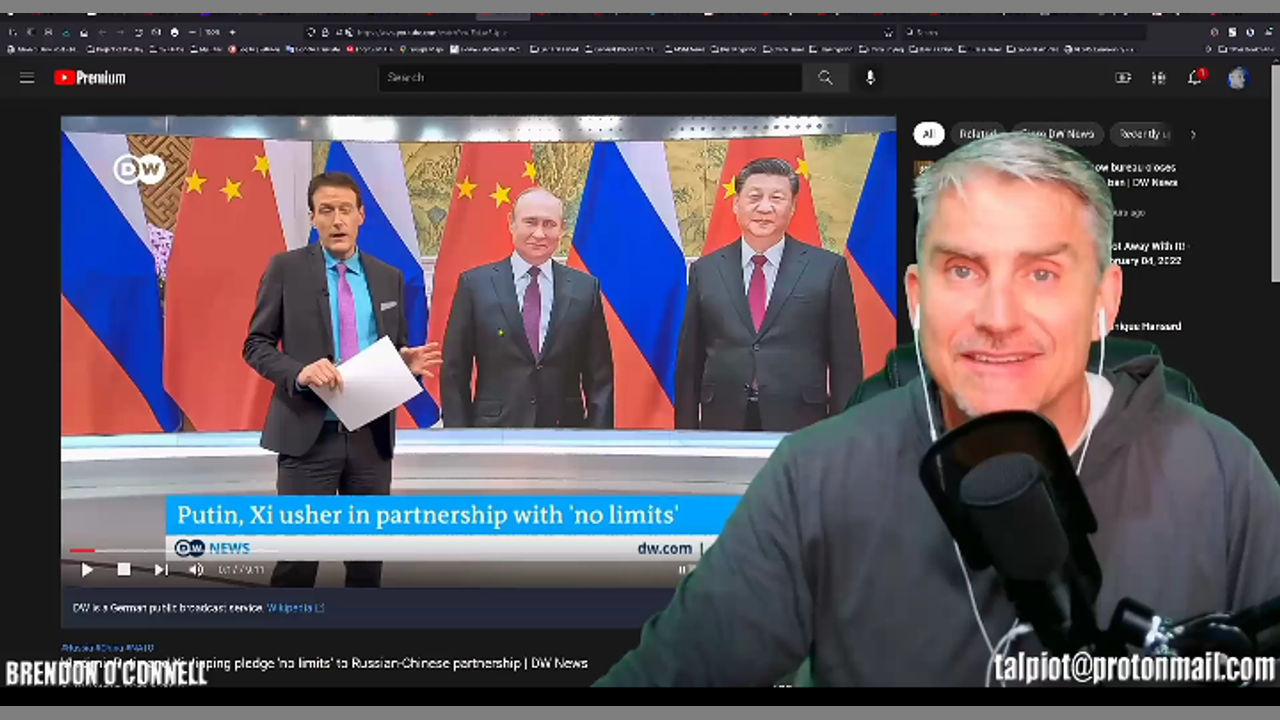This screenshot has height=720, width=1280.
Task: Open the account avatar menu
Action: (x=1238, y=78)
